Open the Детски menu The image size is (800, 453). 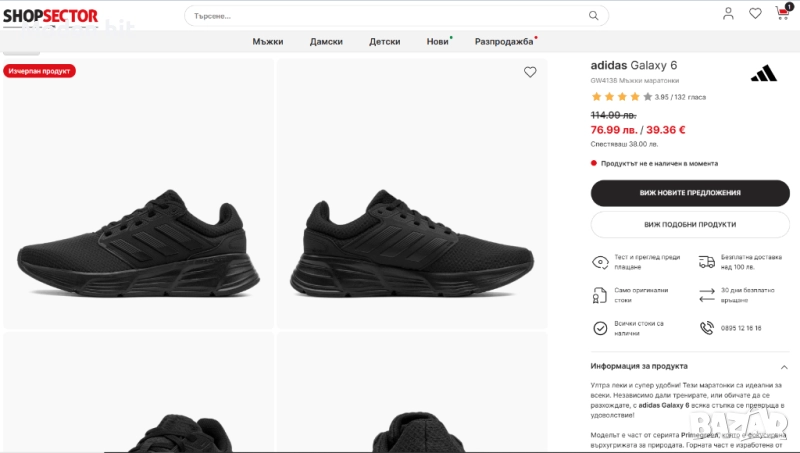(x=385, y=42)
